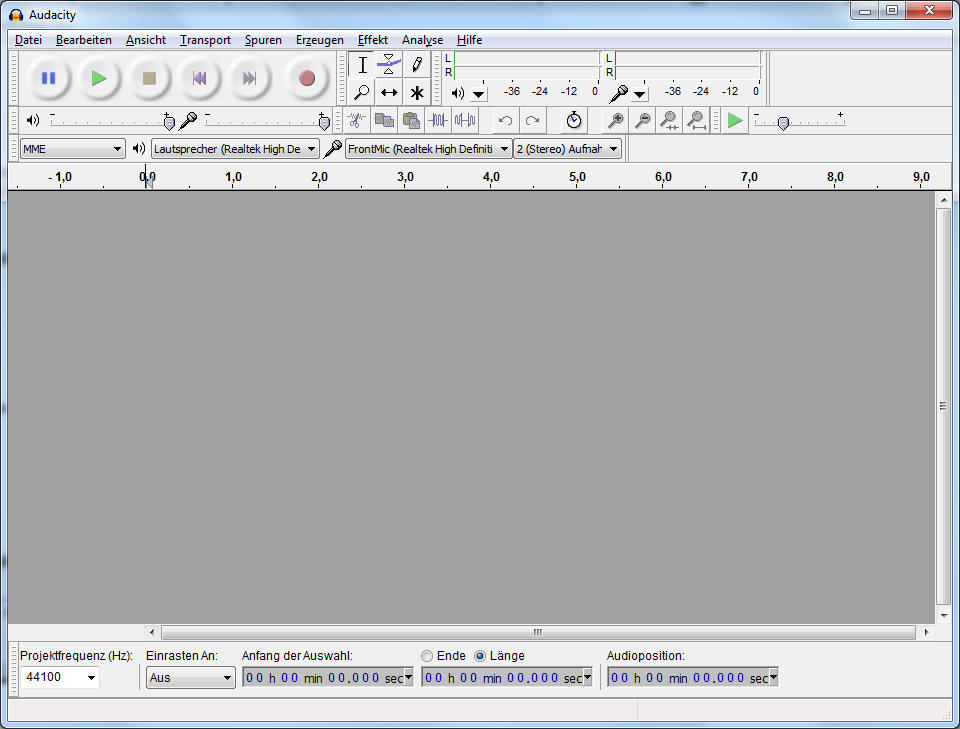Open Anfang der Auswahl time format arrow

click(408, 677)
